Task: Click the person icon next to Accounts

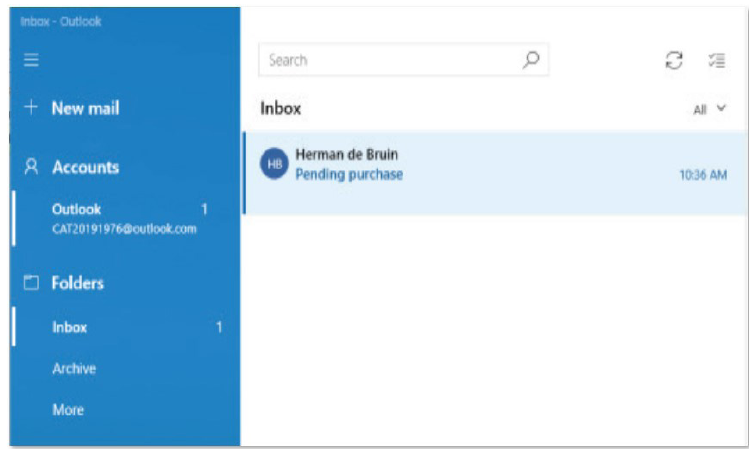Action: 31,167
